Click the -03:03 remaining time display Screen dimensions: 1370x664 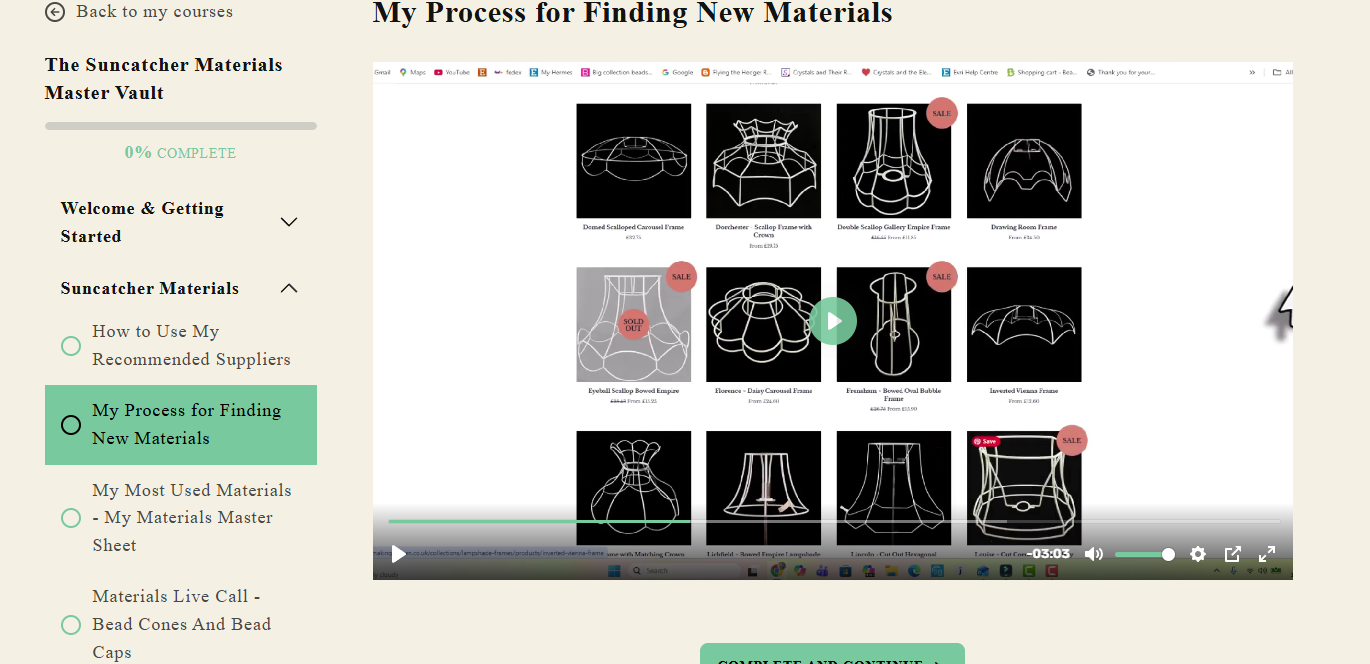coord(1048,554)
